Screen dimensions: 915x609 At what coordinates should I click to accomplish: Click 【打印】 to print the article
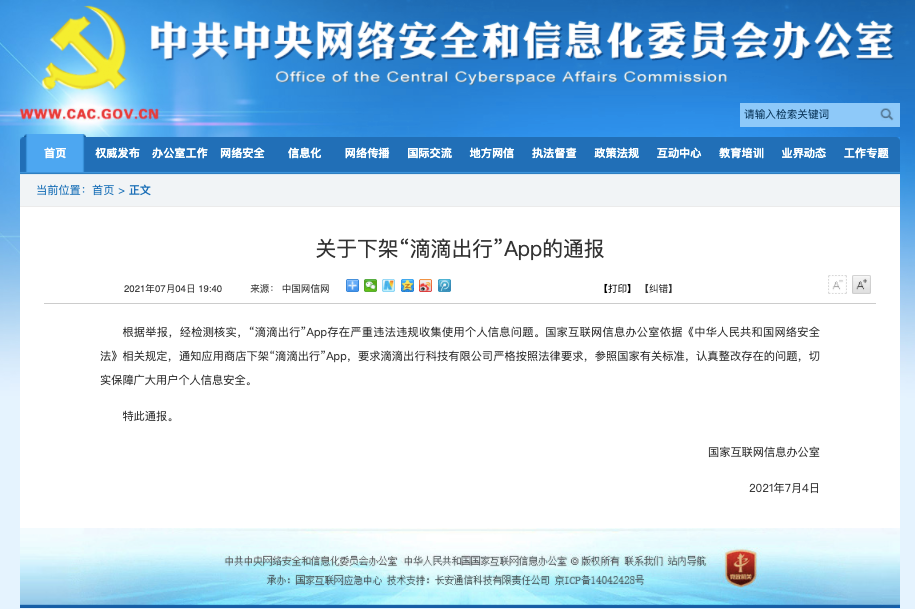click(x=617, y=288)
